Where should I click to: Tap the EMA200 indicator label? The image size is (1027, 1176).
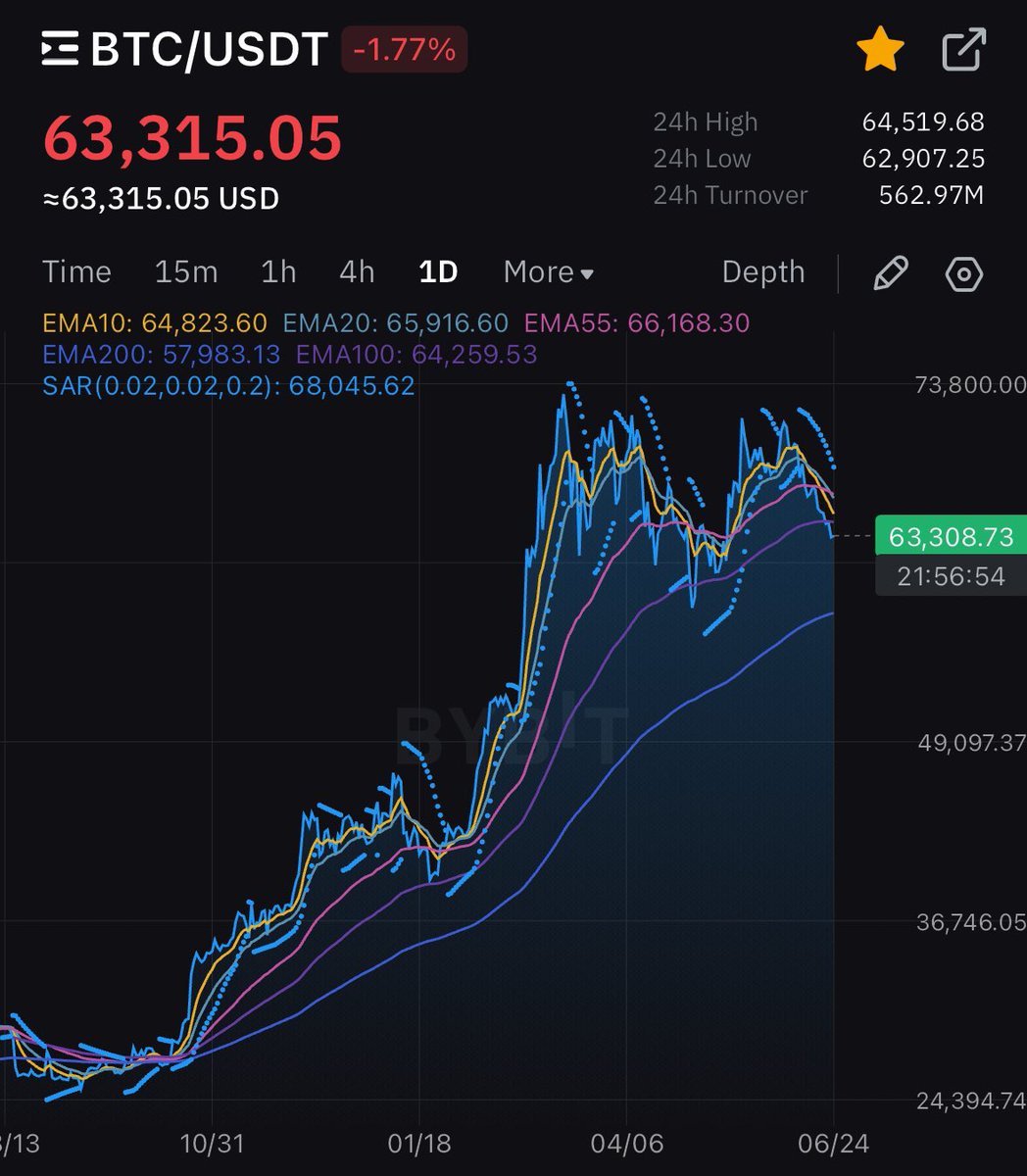[161, 354]
